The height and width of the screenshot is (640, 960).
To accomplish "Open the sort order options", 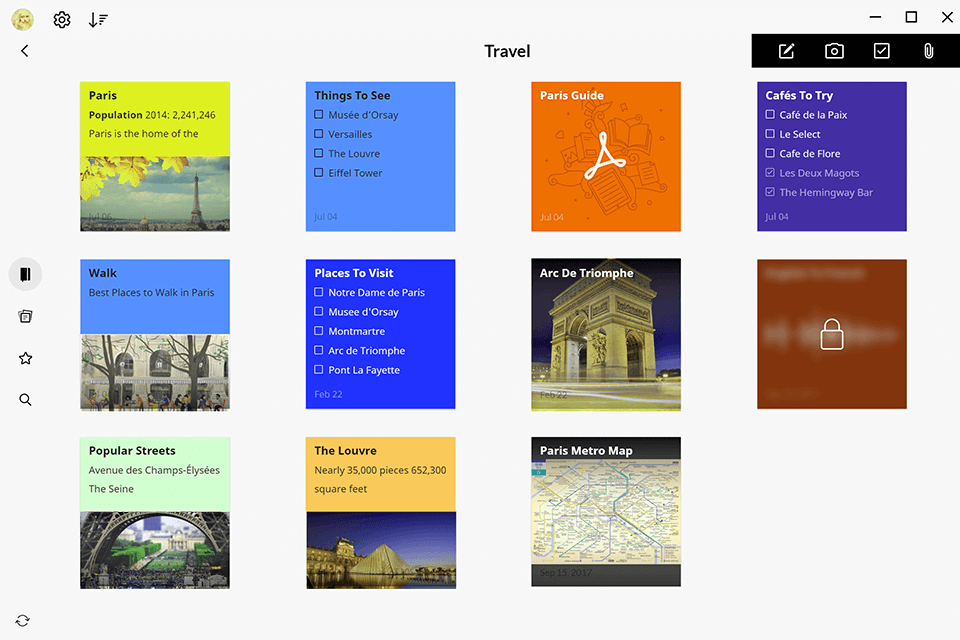I will pos(98,20).
